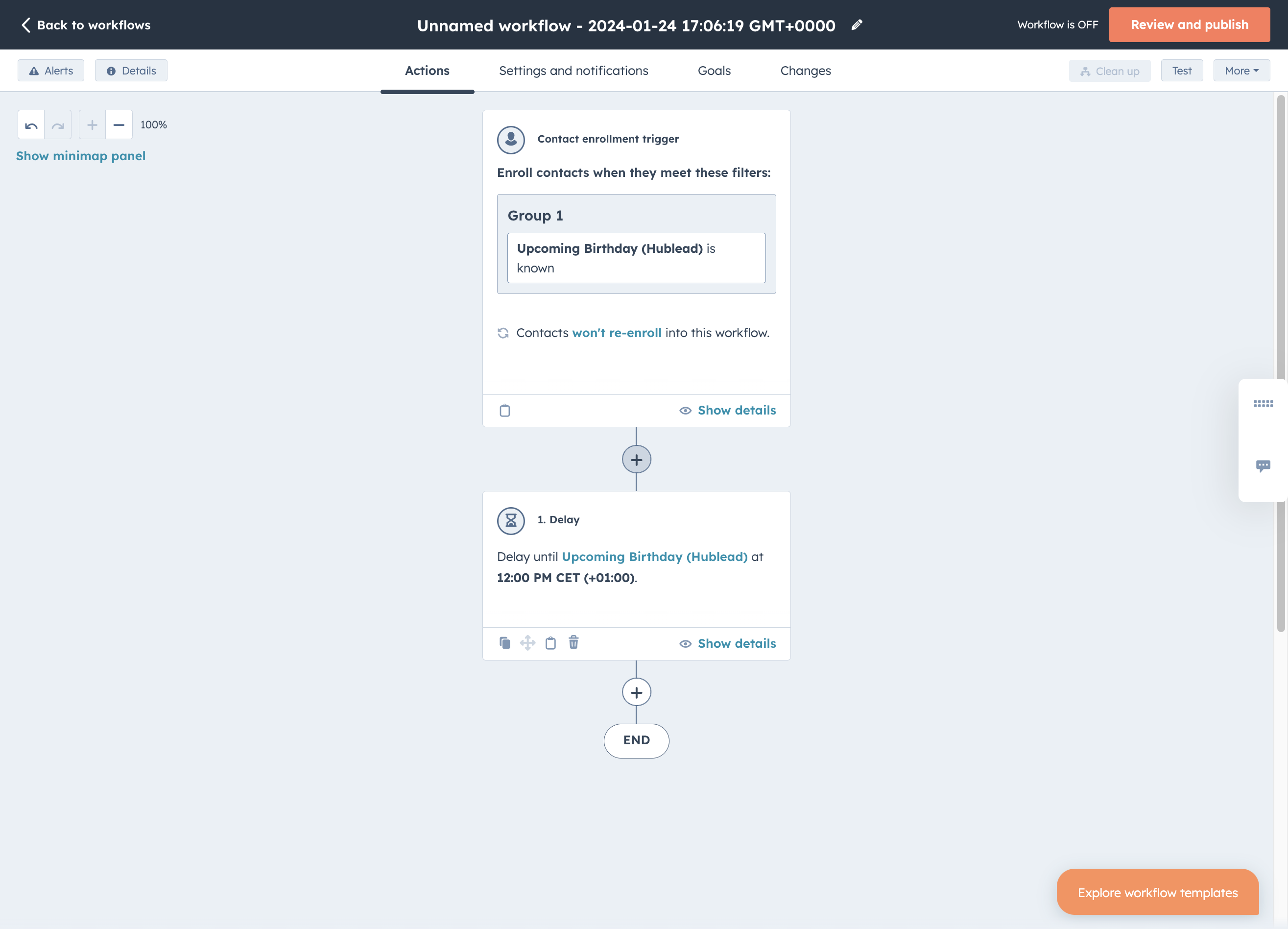Open the keypad grid side panel icon
Image resolution: width=1288 pixels, height=929 pixels.
coord(1263,403)
